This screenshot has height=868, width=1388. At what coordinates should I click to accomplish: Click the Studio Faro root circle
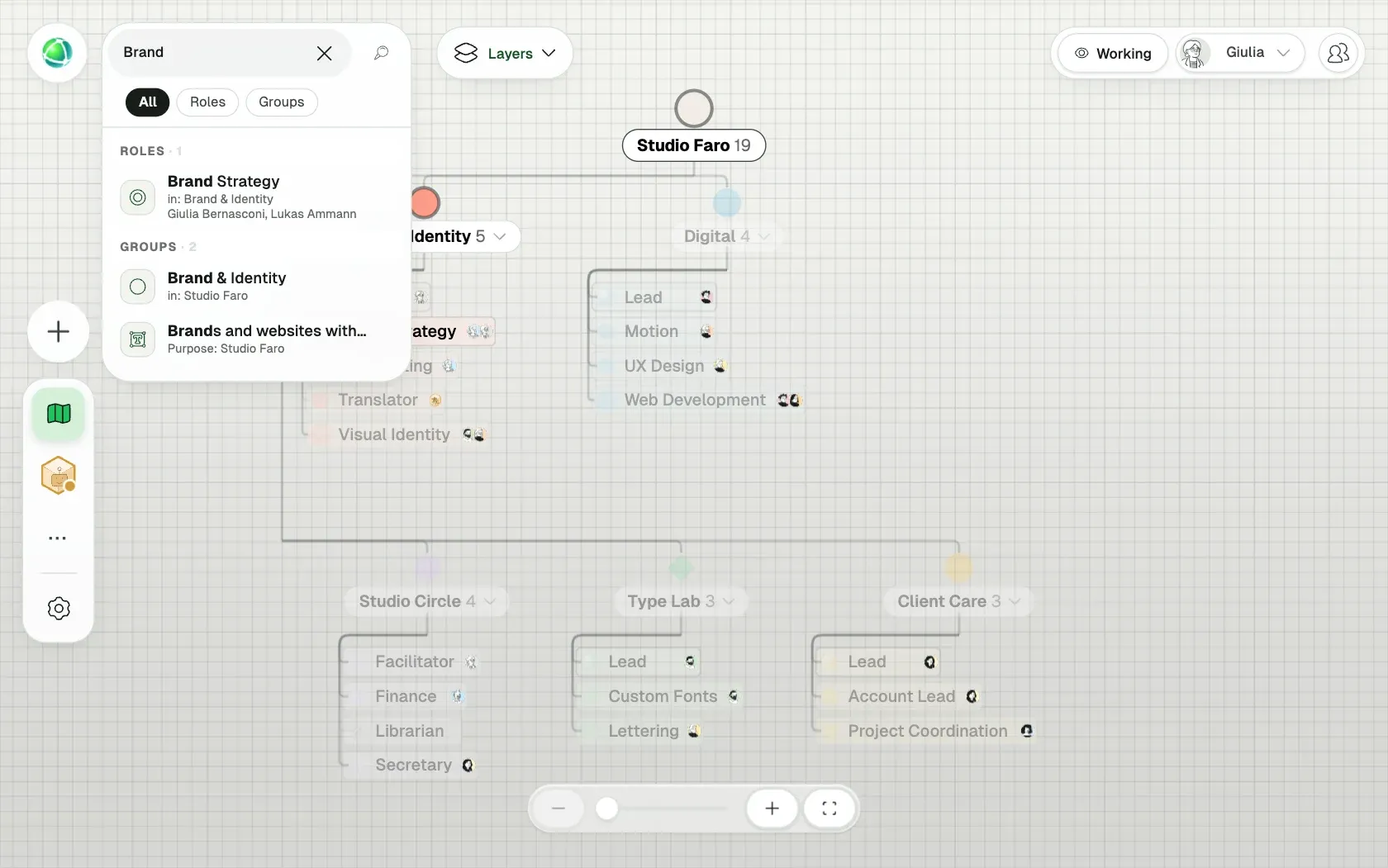pyautogui.click(x=694, y=108)
